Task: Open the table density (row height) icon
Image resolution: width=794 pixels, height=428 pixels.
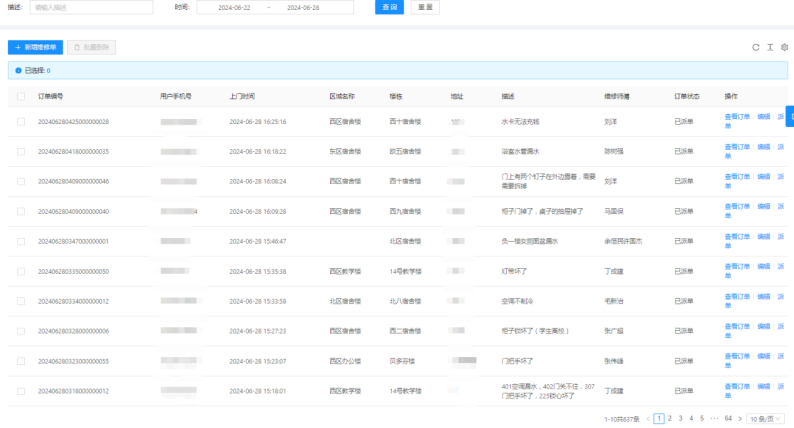Action: click(x=770, y=47)
